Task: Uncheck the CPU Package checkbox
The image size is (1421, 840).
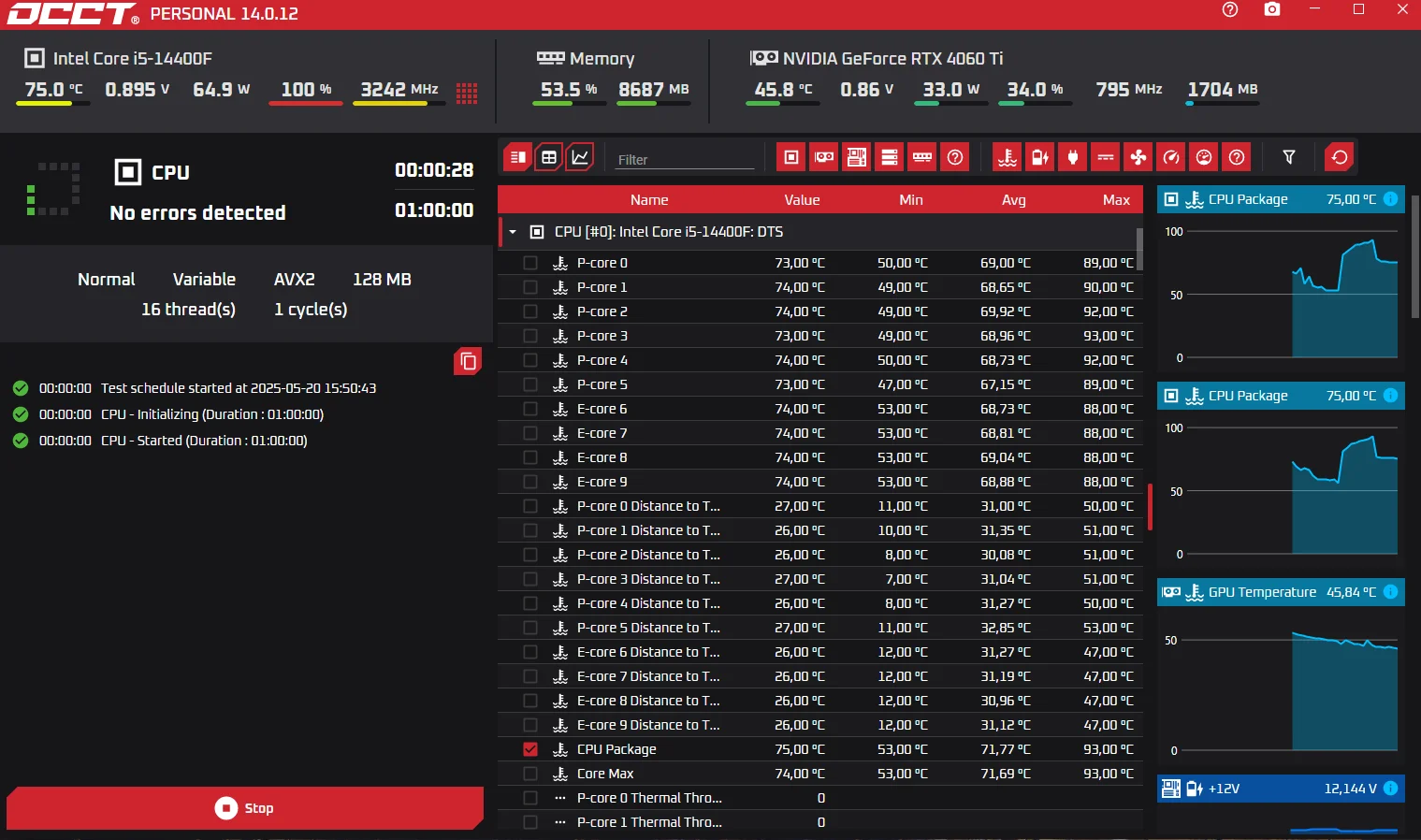Action: (530, 749)
